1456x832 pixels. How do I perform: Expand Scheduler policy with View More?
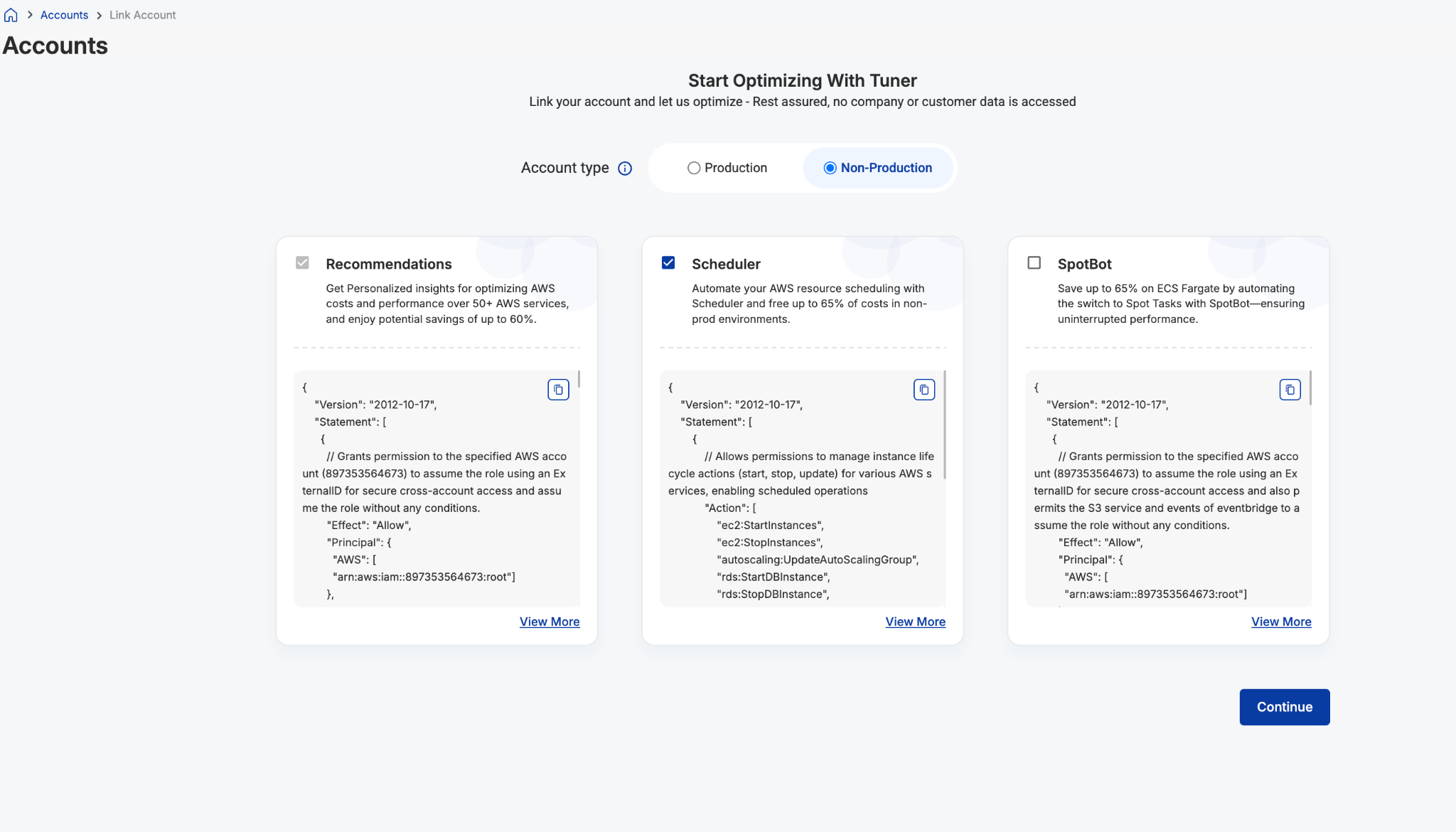[915, 622]
